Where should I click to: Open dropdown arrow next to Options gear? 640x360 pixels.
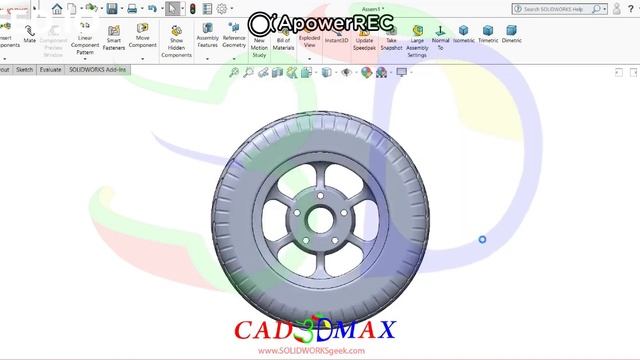point(232,9)
